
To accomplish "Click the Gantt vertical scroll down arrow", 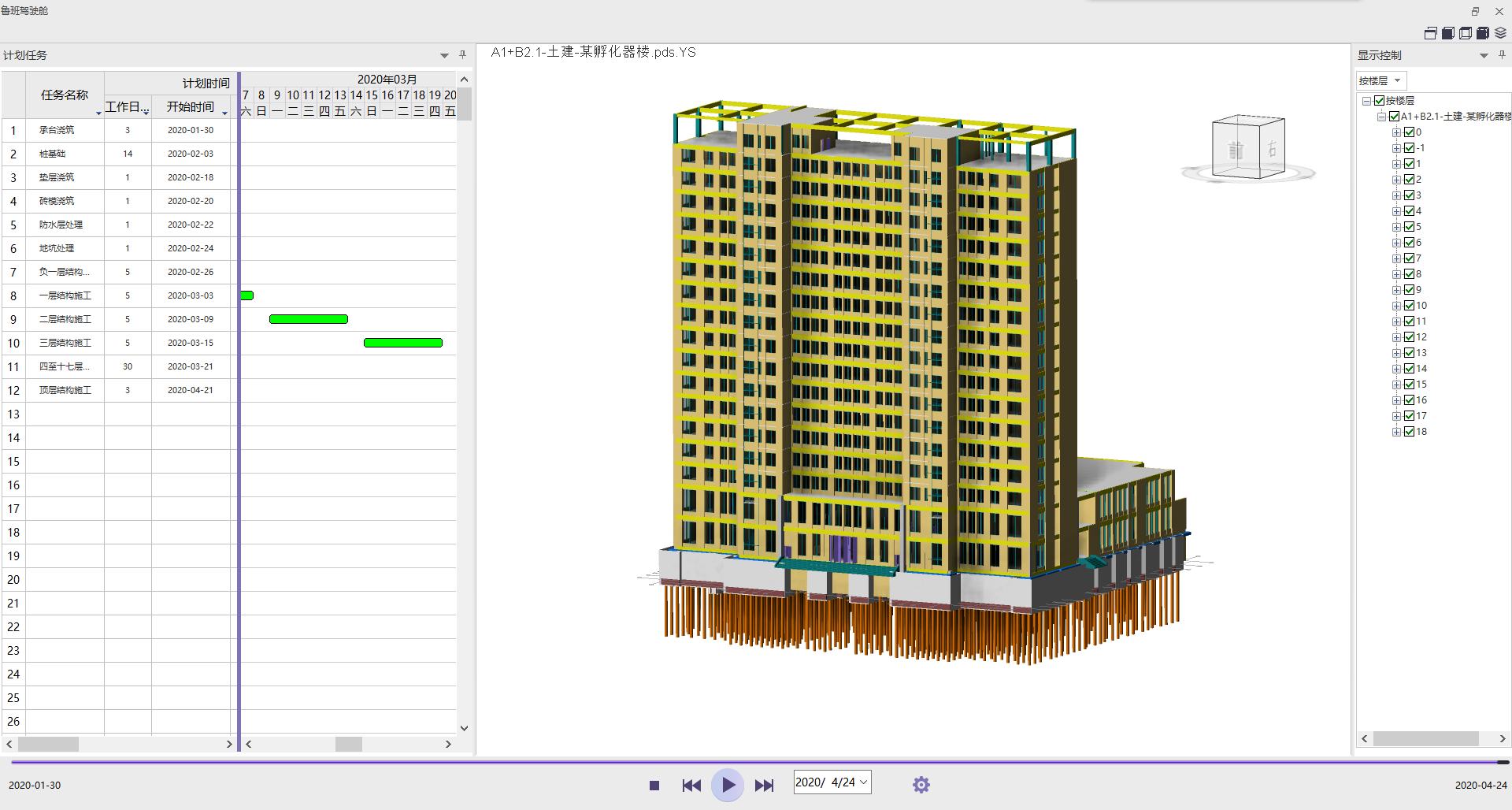I will pos(464,728).
